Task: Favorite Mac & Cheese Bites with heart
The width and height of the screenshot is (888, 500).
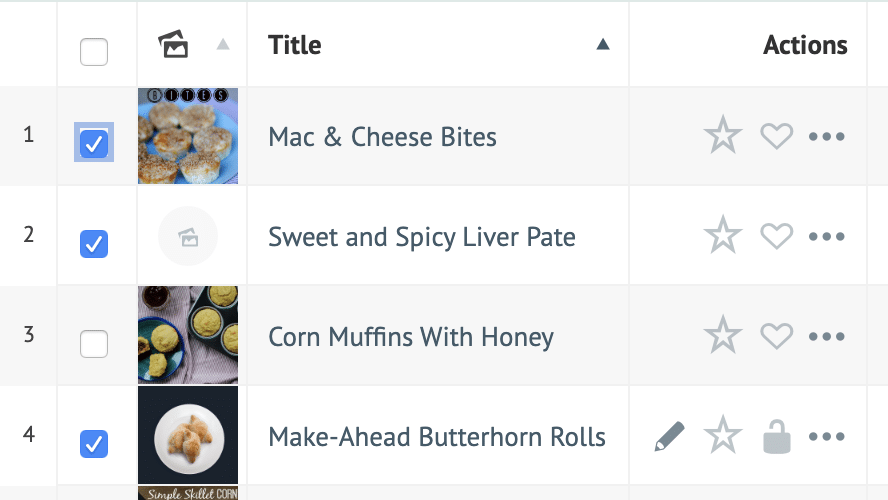Action: click(776, 136)
